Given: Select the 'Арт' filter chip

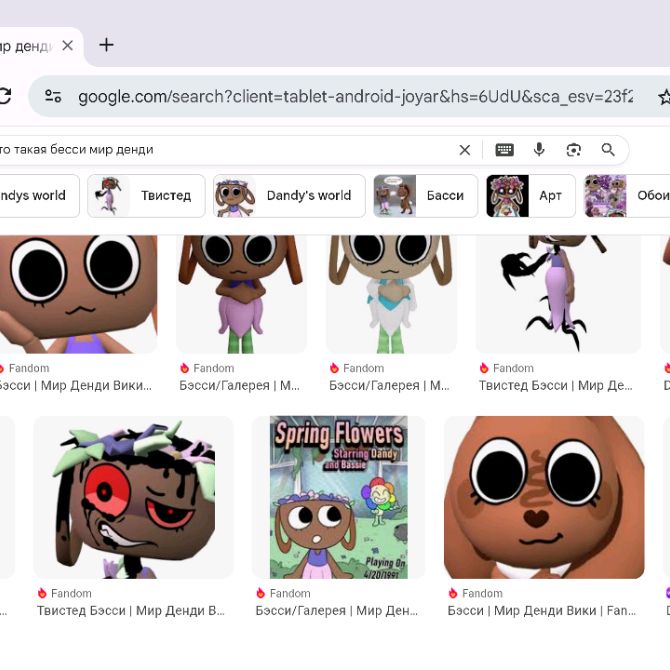Looking at the screenshot, I should 531,196.
